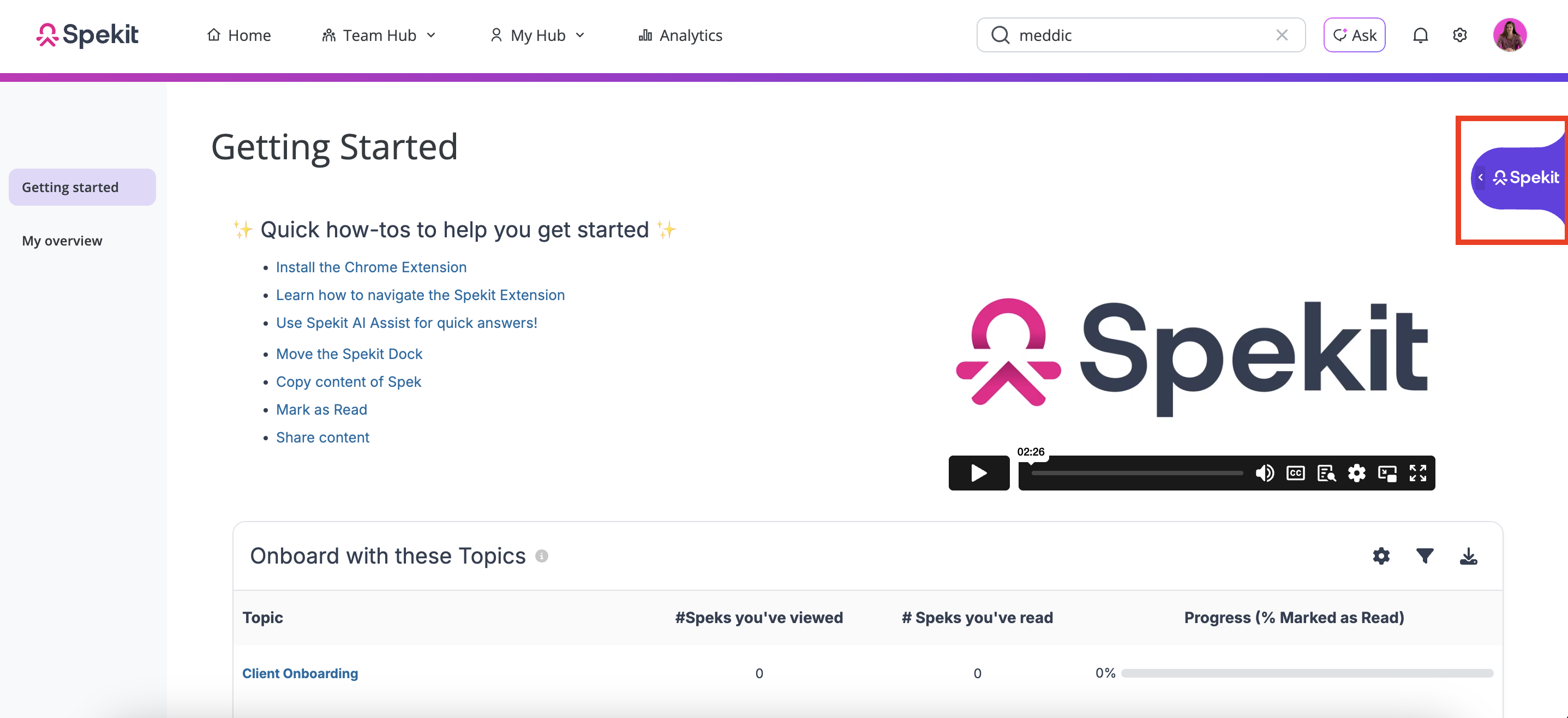Open video player settings gear

1356,473
